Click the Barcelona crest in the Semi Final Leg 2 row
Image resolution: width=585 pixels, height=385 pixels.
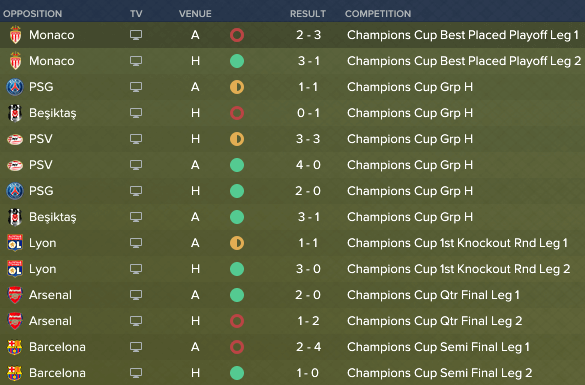click(x=15, y=373)
